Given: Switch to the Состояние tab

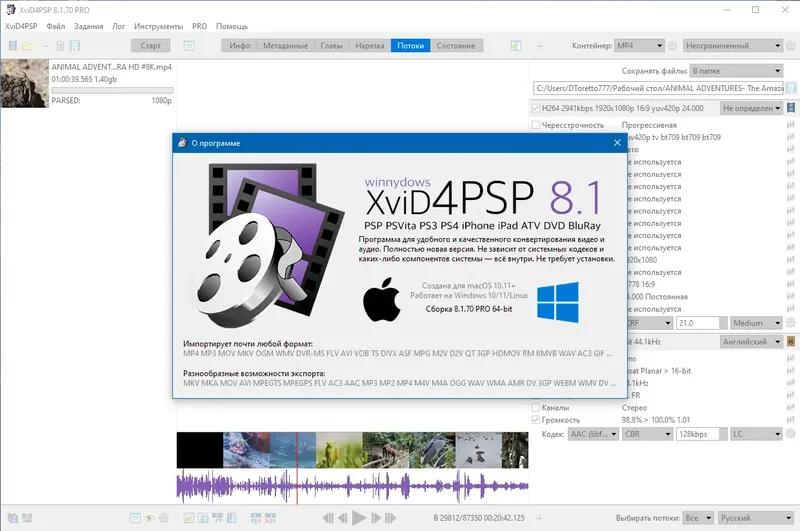Looking at the screenshot, I should click(x=456, y=45).
